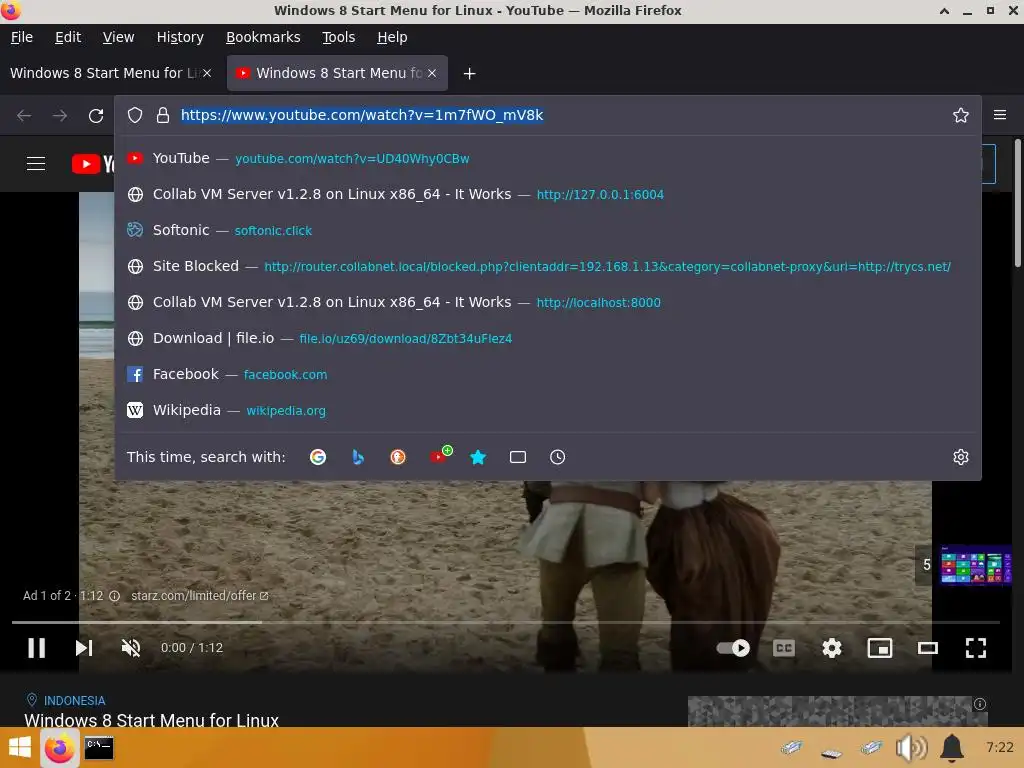The width and height of the screenshot is (1024, 768).
Task: Click the taskbar clock showing 7:22
Action: (x=999, y=747)
